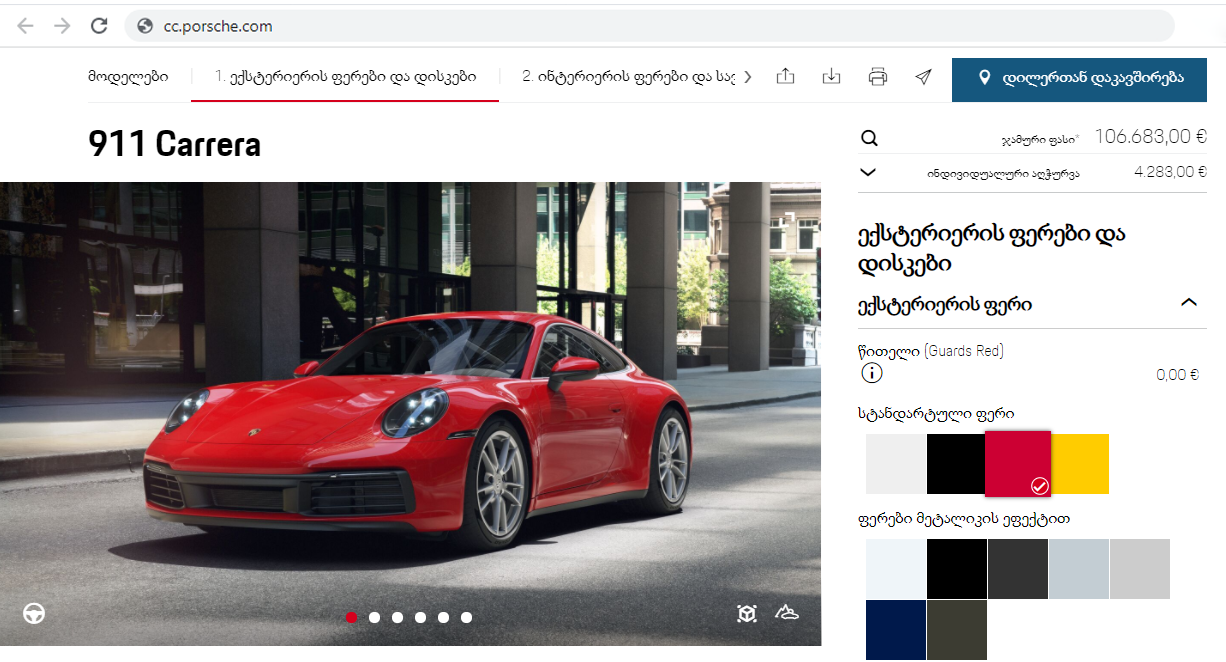Click the download icon in top toolbar
The image size is (1226, 662).
831,77
